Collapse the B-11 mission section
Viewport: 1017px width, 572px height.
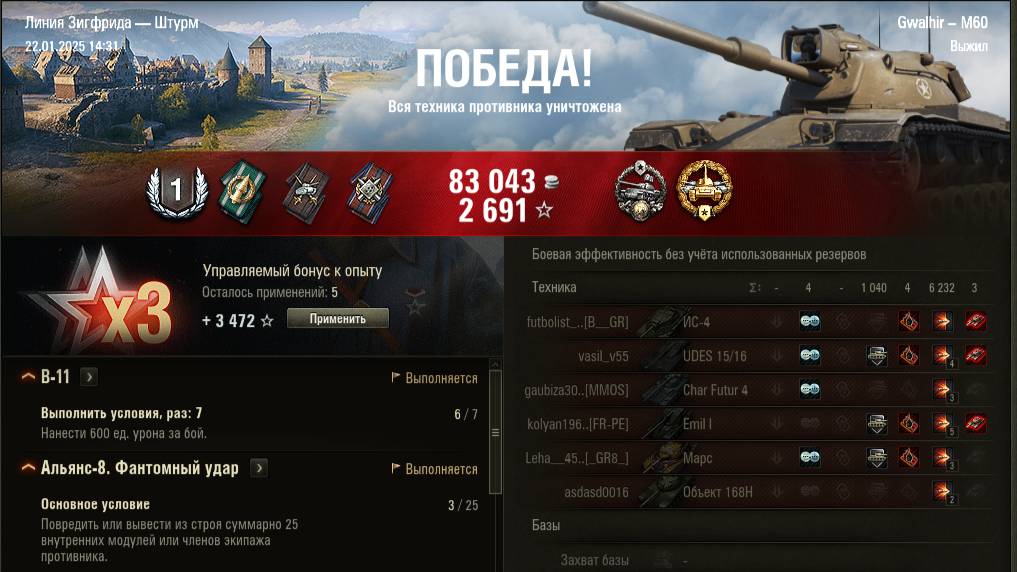pos(28,376)
